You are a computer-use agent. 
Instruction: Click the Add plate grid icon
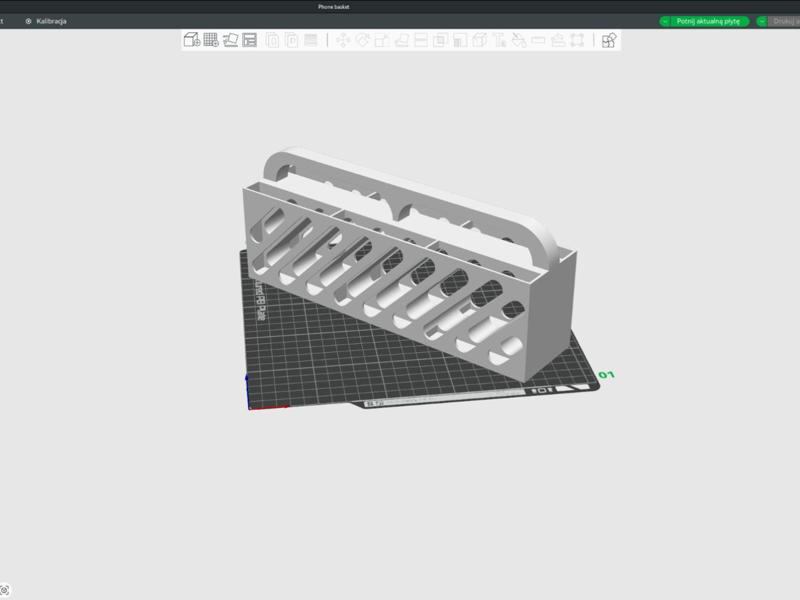coord(211,40)
